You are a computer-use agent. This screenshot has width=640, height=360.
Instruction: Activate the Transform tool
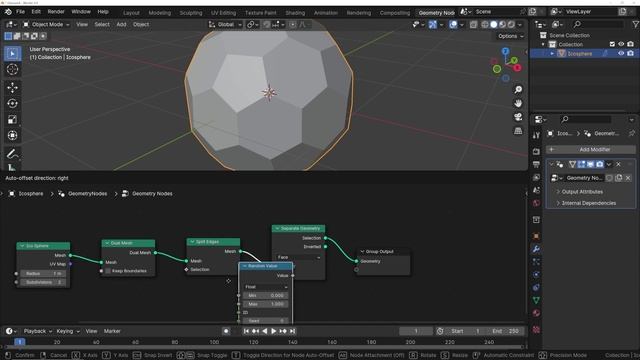12,135
